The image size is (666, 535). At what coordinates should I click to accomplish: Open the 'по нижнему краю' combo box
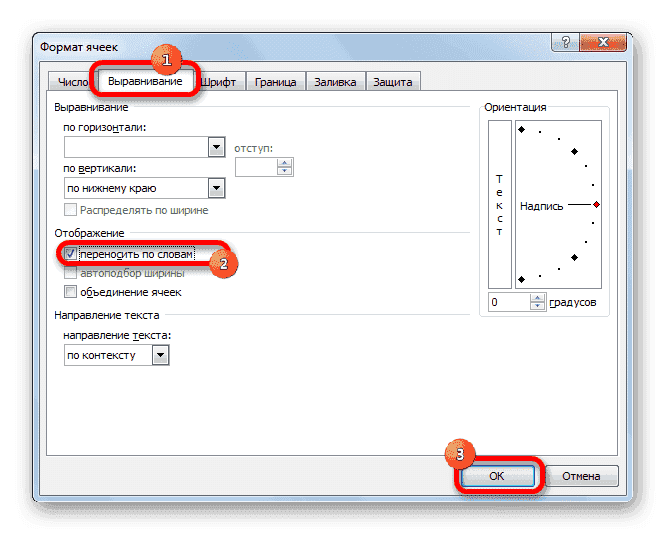pos(144,188)
